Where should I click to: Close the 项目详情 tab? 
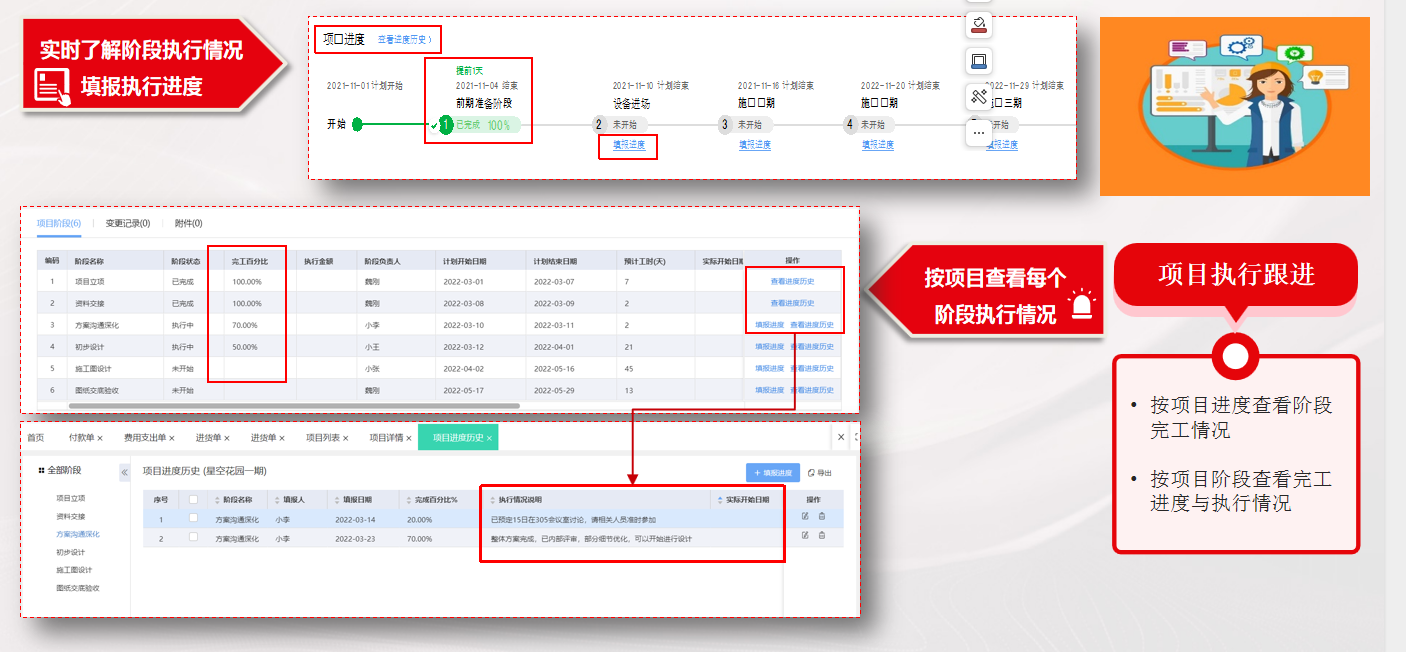(x=408, y=438)
